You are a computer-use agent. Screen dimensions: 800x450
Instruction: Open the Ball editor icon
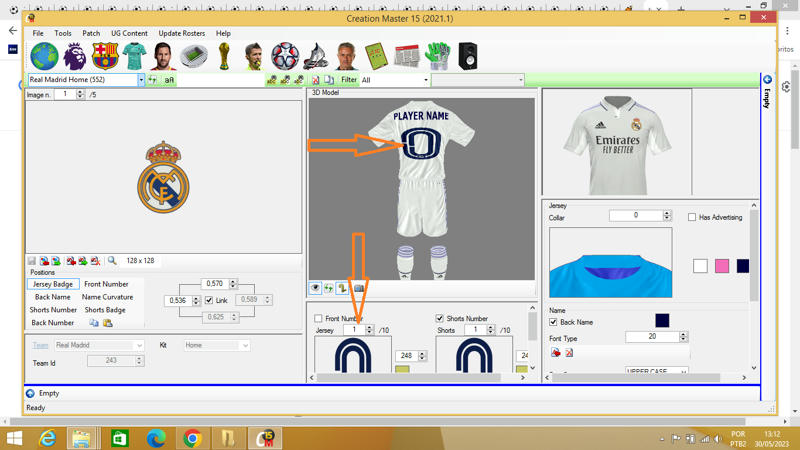point(285,56)
